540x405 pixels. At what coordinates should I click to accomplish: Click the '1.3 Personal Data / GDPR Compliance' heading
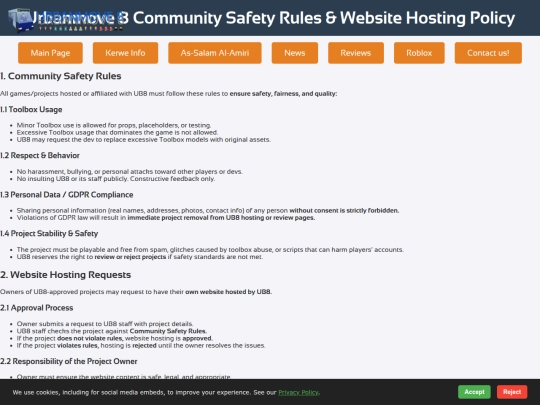pos(66,195)
